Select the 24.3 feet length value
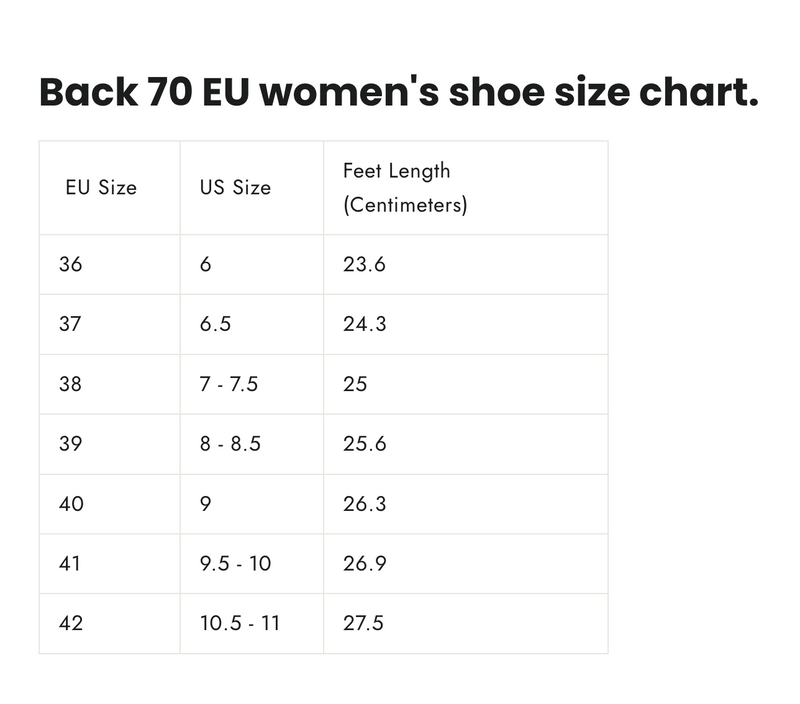The height and width of the screenshot is (704, 800). (364, 324)
